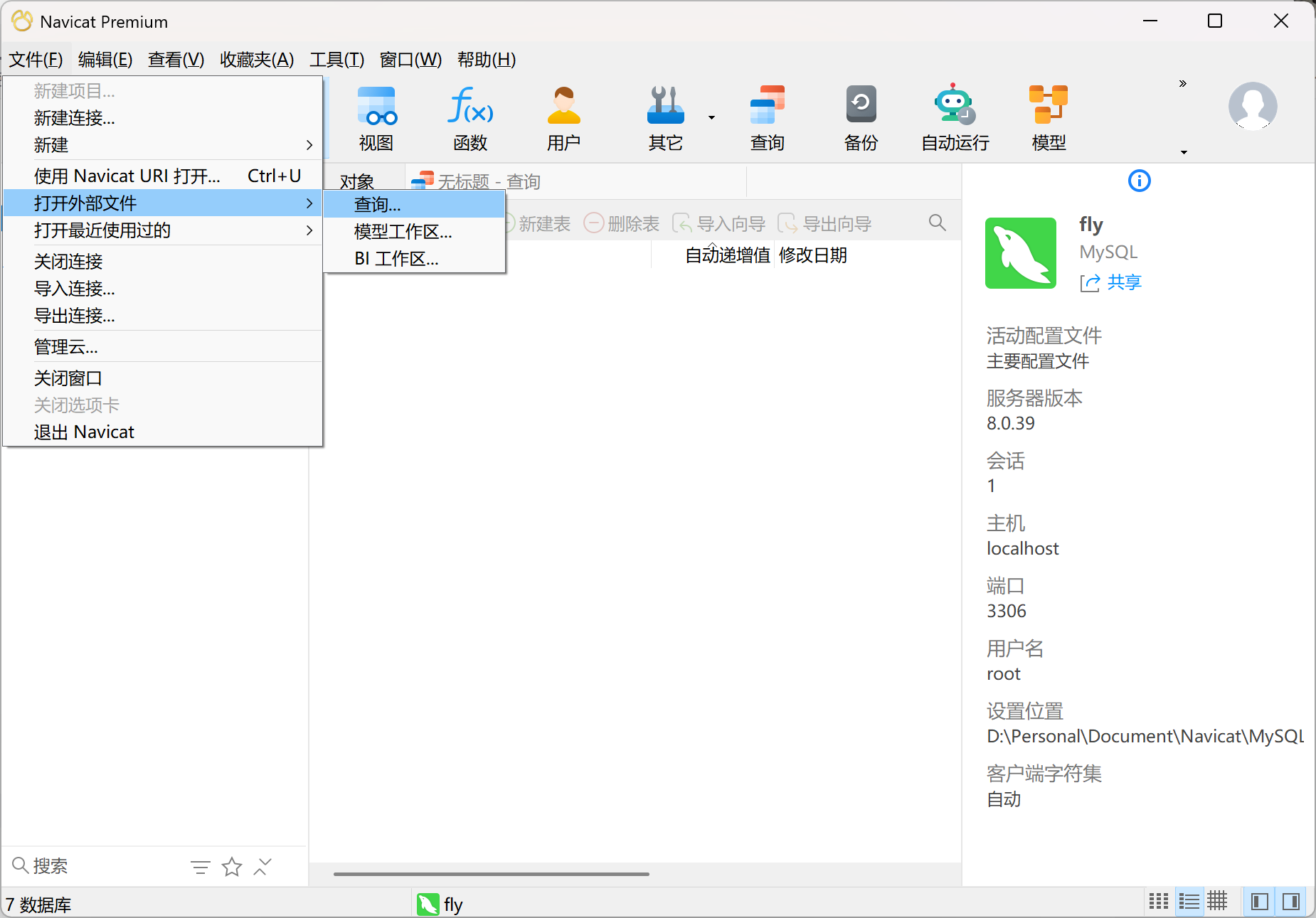Open the View (查看) menu

pos(176,60)
